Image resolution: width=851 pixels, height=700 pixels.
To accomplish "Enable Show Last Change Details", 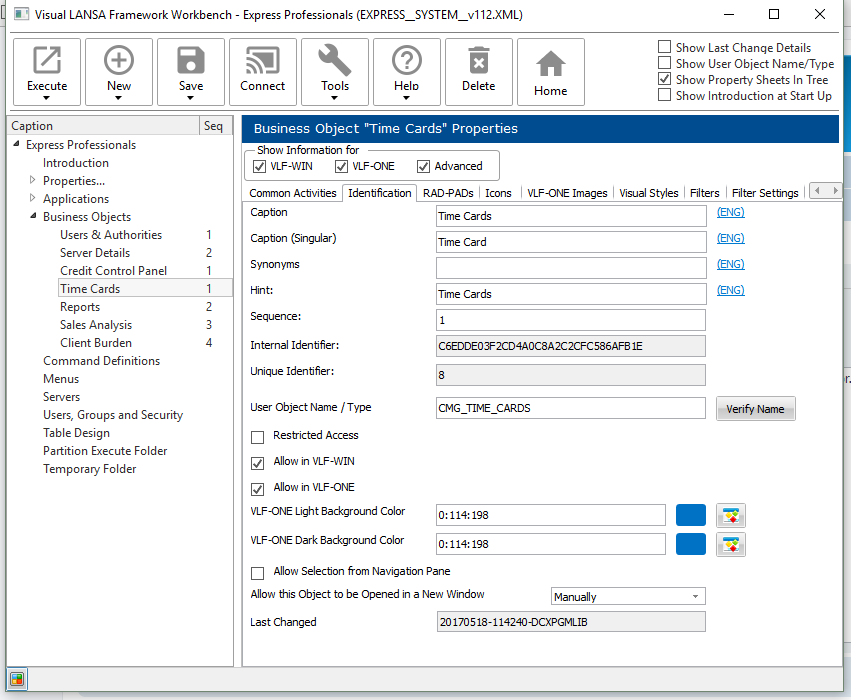I will pos(664,47).
